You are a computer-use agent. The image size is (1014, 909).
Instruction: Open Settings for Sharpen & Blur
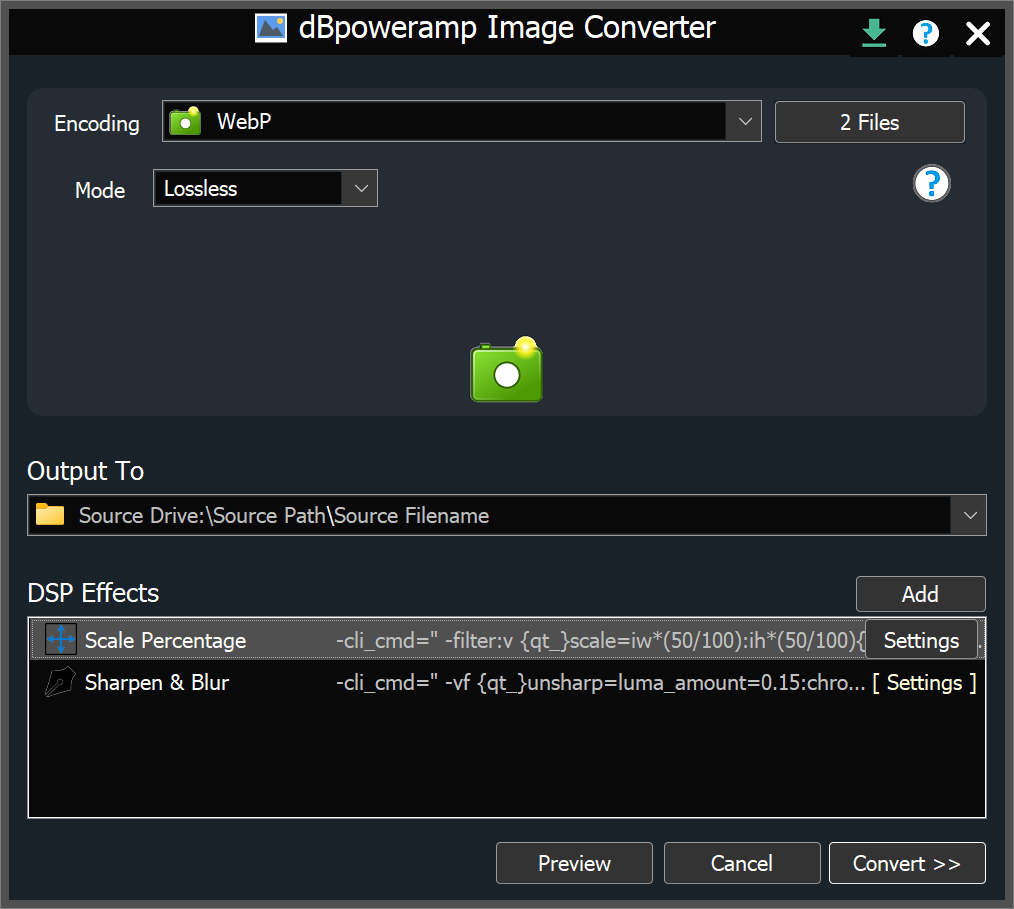(924, 683)
